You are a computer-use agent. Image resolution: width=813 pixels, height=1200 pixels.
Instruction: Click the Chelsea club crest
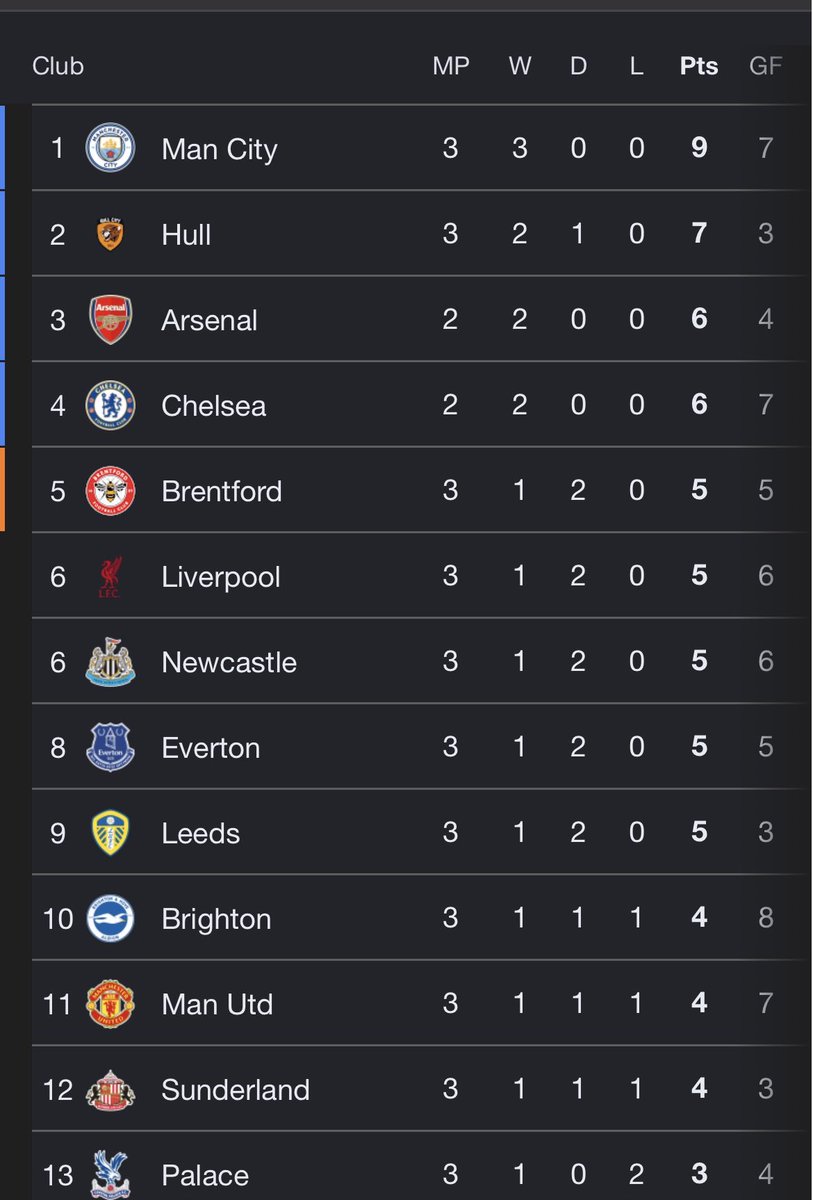pos(110,405)
